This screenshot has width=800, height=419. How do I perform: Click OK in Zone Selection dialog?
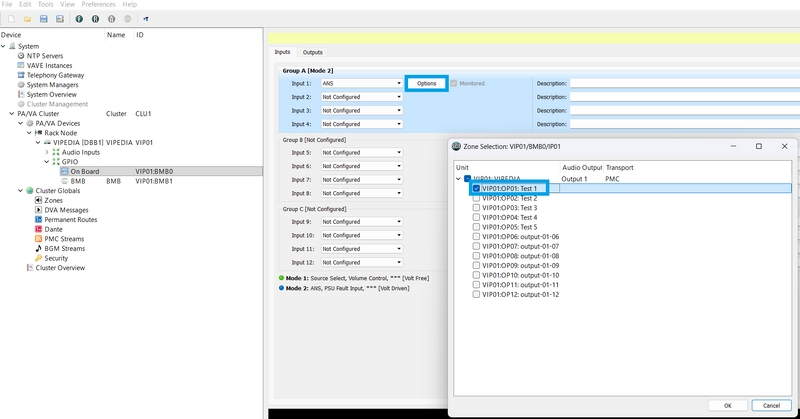tap(728, 406)
